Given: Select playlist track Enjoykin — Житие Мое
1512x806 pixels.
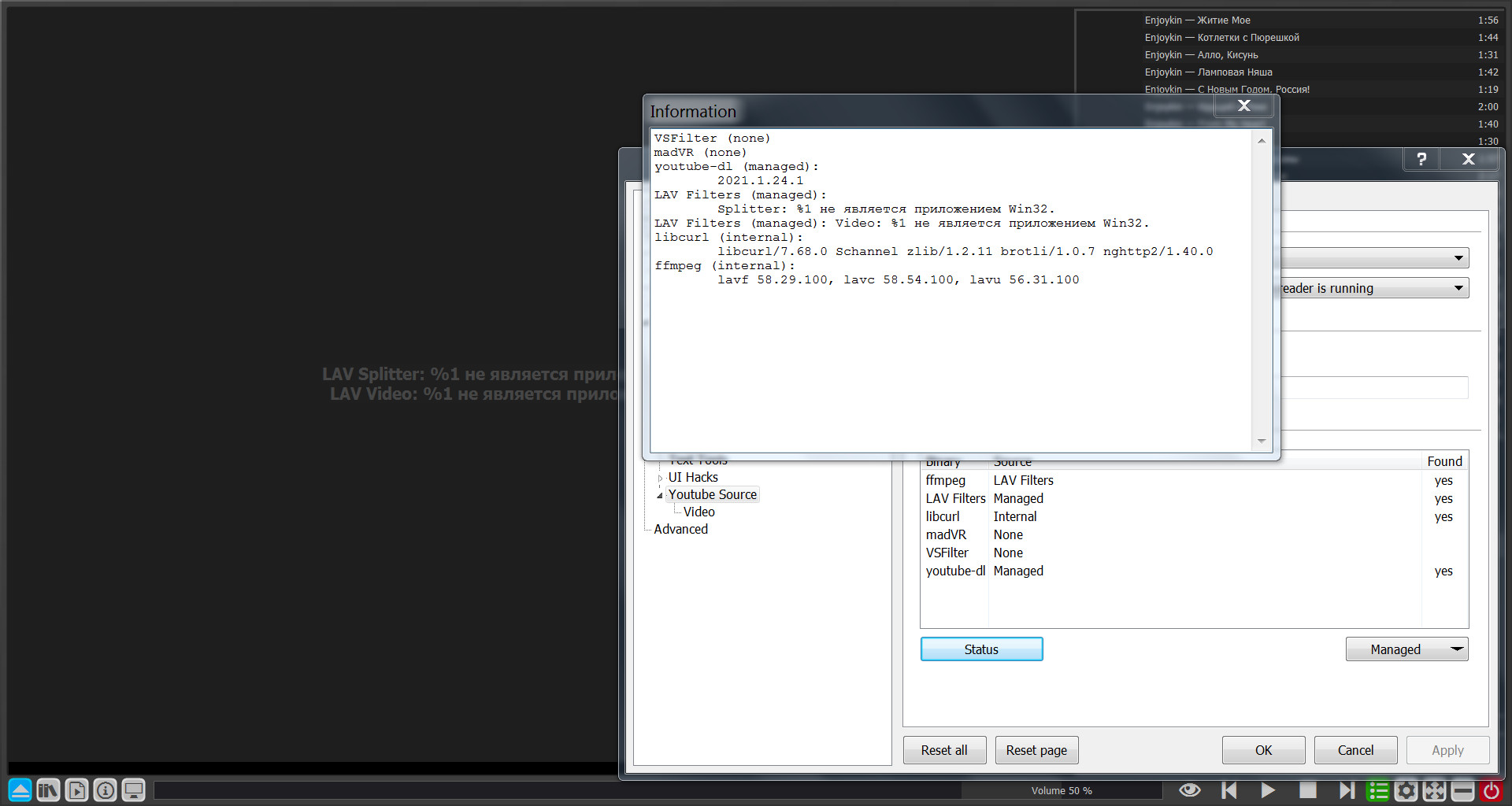Looking at the screenshot, I should [1197, 20].
